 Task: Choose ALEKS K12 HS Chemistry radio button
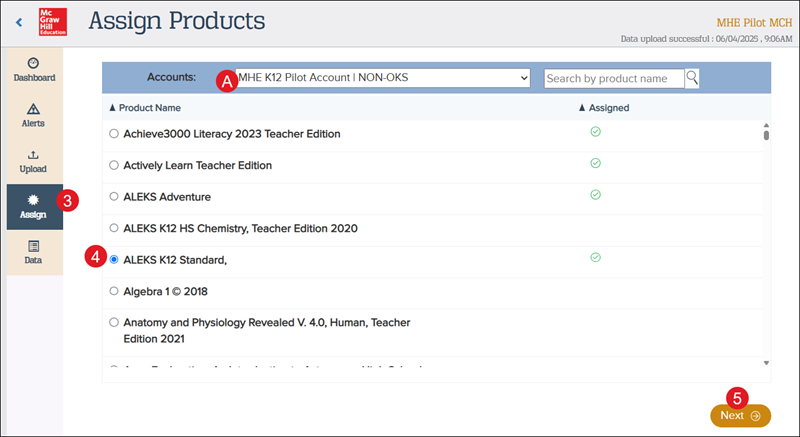[114, 228]
